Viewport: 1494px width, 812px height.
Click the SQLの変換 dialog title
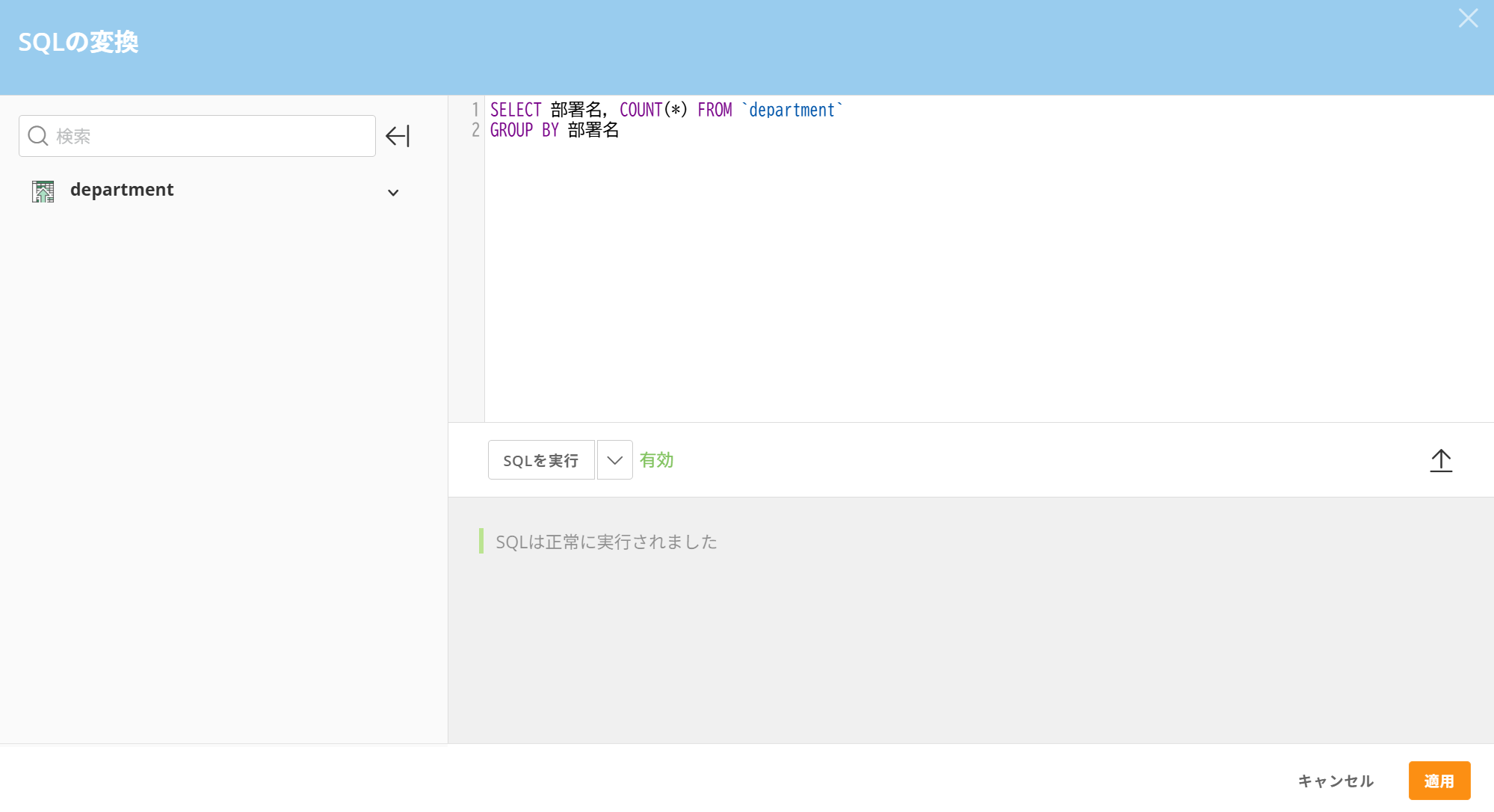click(78, 42)
